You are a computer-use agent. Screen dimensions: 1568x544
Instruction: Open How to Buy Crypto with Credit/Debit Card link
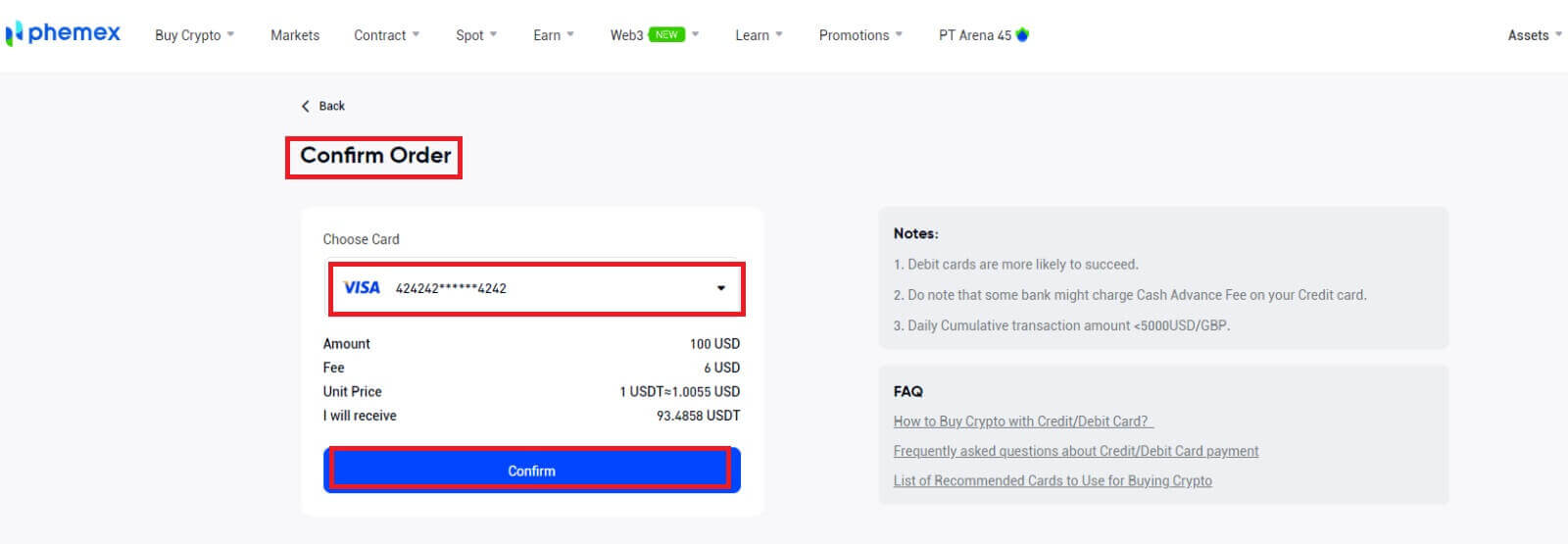click(x=1022, y=421)
